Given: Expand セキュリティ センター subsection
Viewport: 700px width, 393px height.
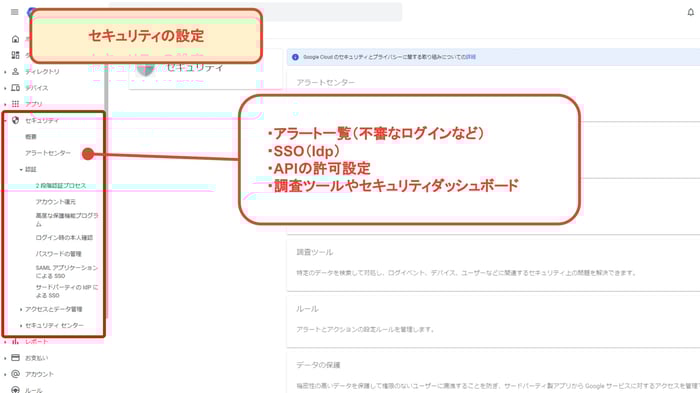Looking at the screenshot, I should coord(21,326).
